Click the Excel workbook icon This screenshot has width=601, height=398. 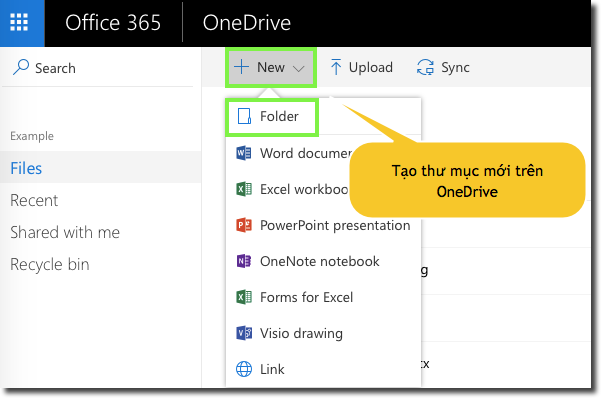pos(244,189)
